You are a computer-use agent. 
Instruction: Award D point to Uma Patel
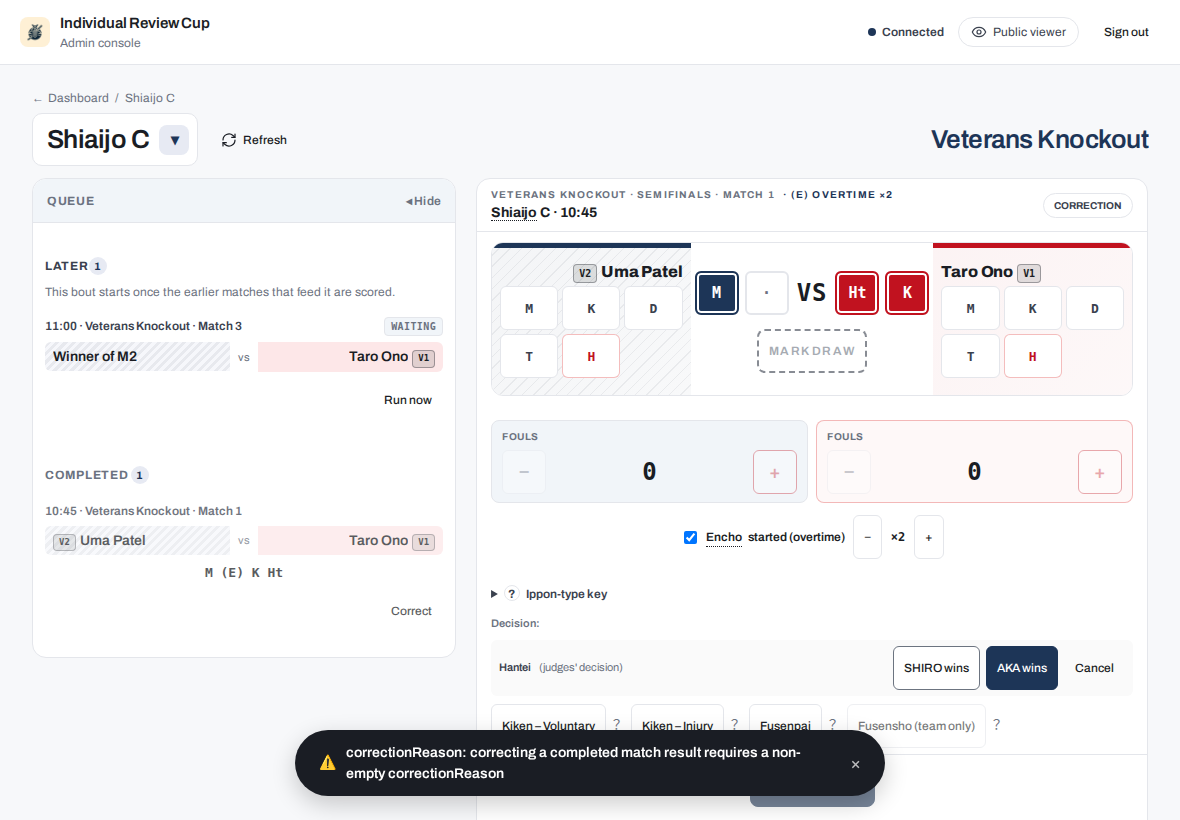click(653, 308)
